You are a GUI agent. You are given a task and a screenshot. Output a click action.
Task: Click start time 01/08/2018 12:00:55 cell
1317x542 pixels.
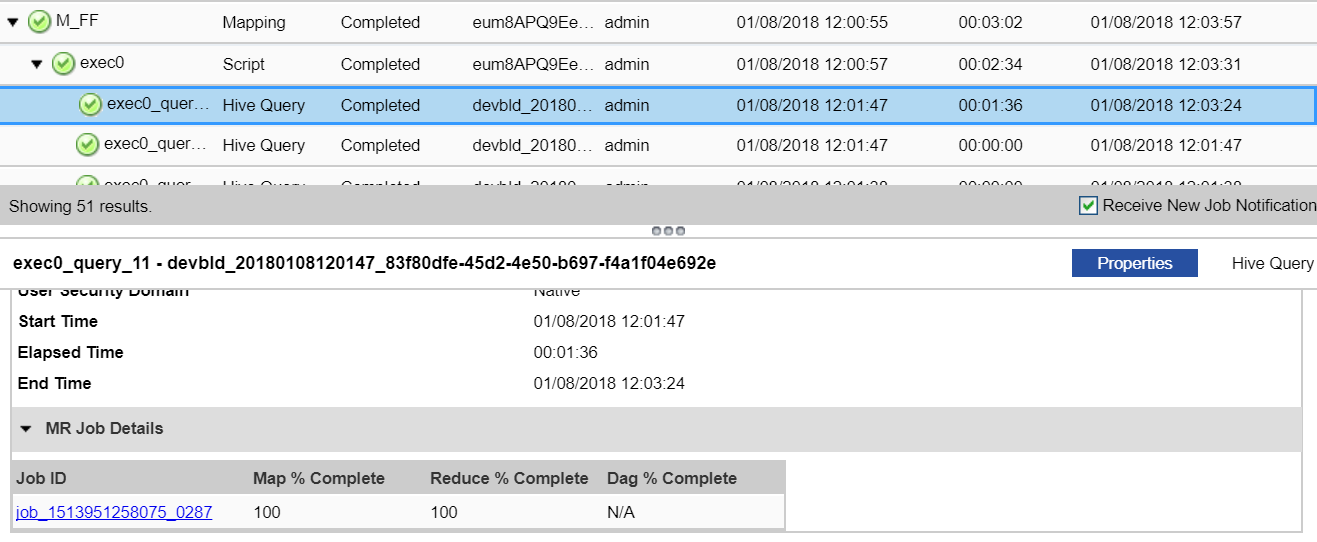812,22
